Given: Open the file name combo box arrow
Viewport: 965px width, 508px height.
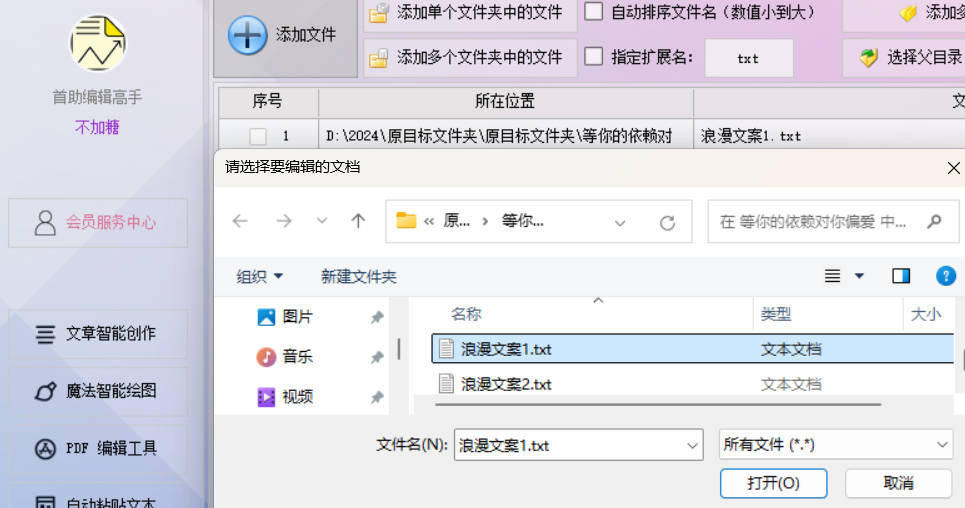Looking at the screenshot, I should coord(692,445).
